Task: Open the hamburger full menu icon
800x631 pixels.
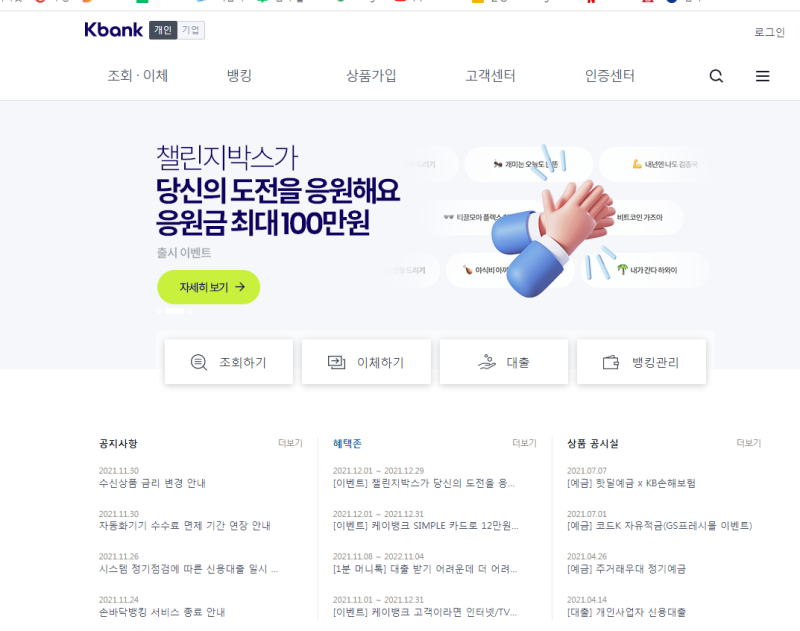Action: click(762, 76)
